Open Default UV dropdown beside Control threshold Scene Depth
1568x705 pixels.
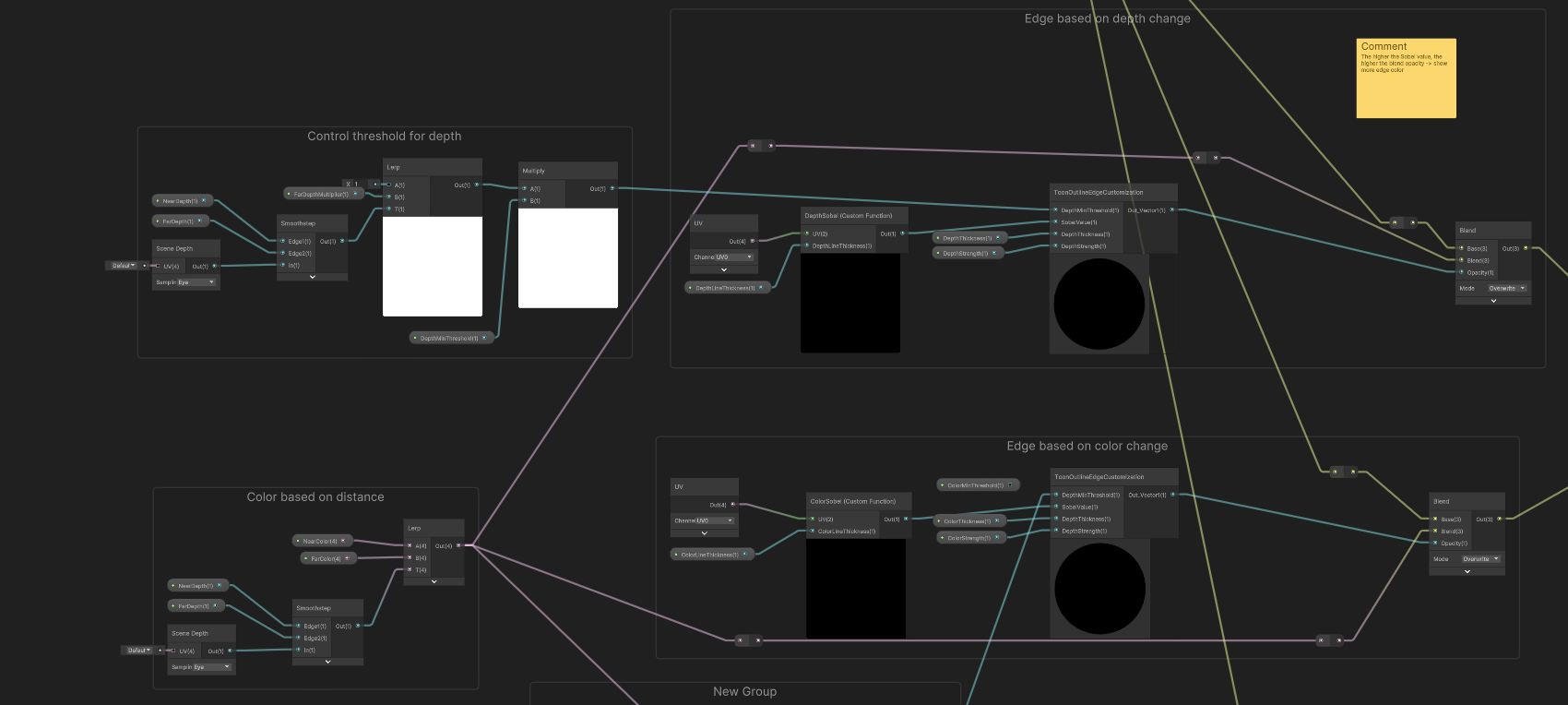coord(122,266)
